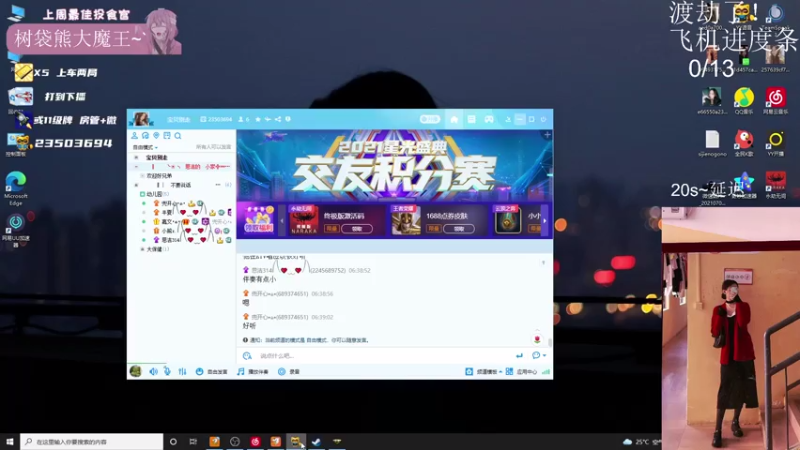Click the share icon in YY title bar
The width and height of the screenshot is (800, 450).
[278, 119]
